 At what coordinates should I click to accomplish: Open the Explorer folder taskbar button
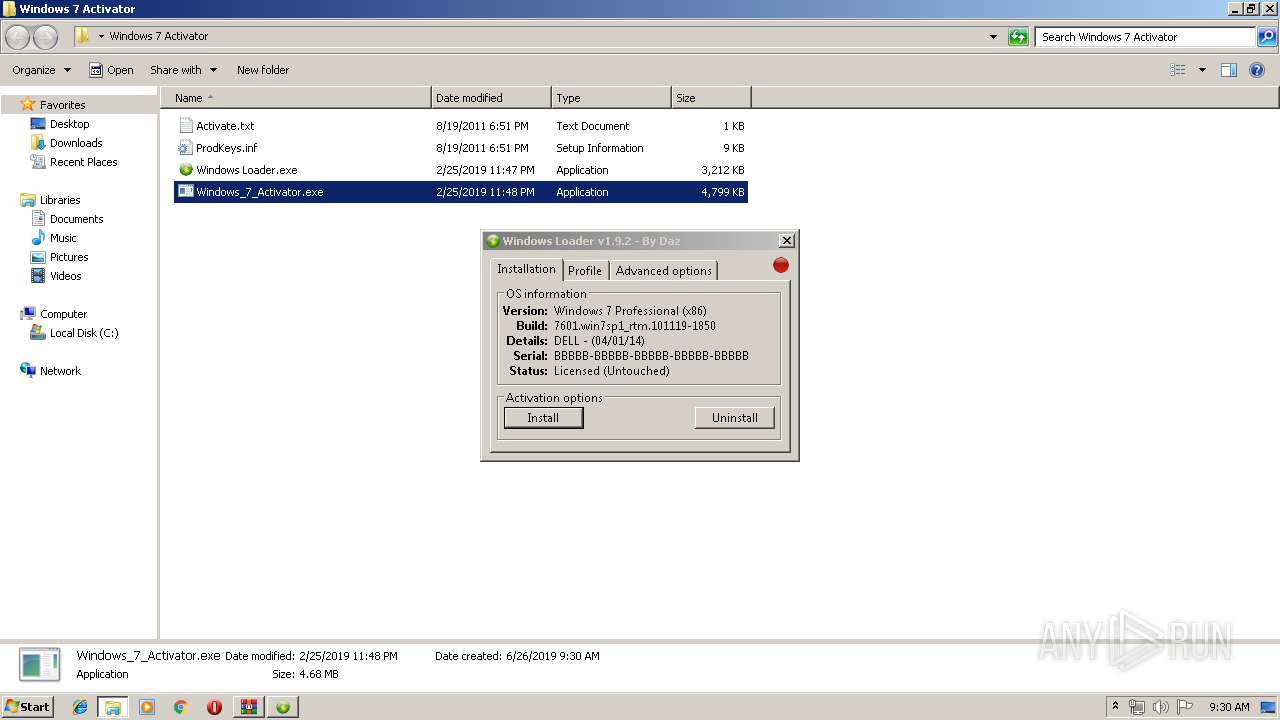pyautogui.click(x=113, y=707)
